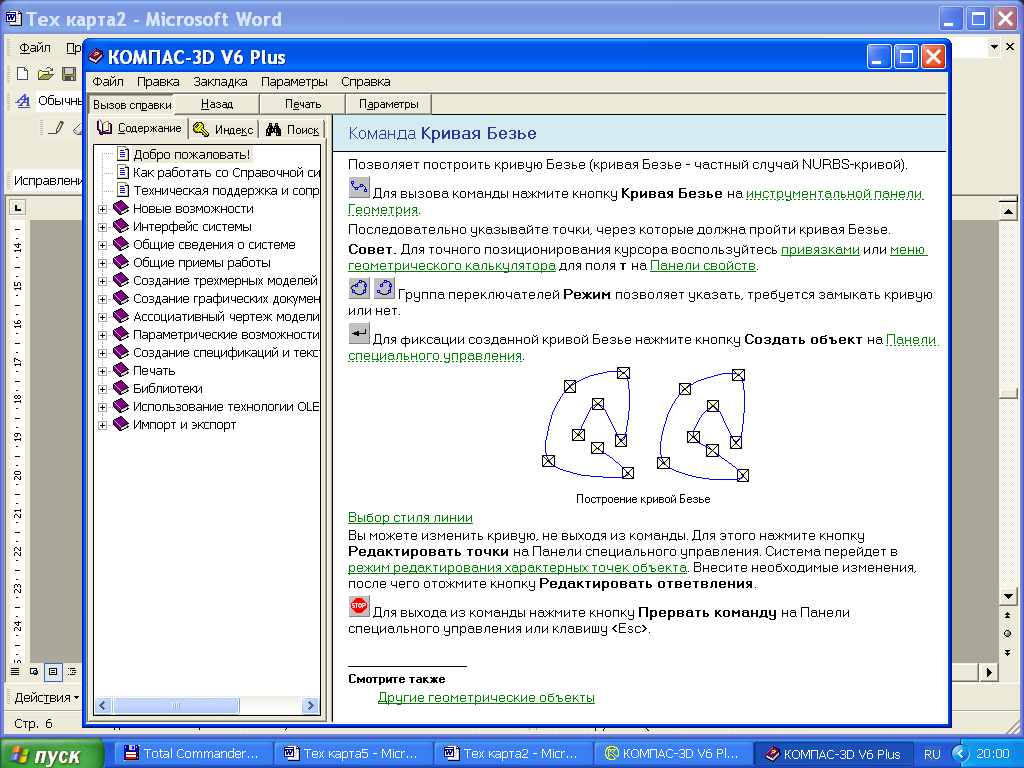Expand Общие сведения о системе node
The height and width of the screenshot is (768, 1024).
click(x=103, y=245)
